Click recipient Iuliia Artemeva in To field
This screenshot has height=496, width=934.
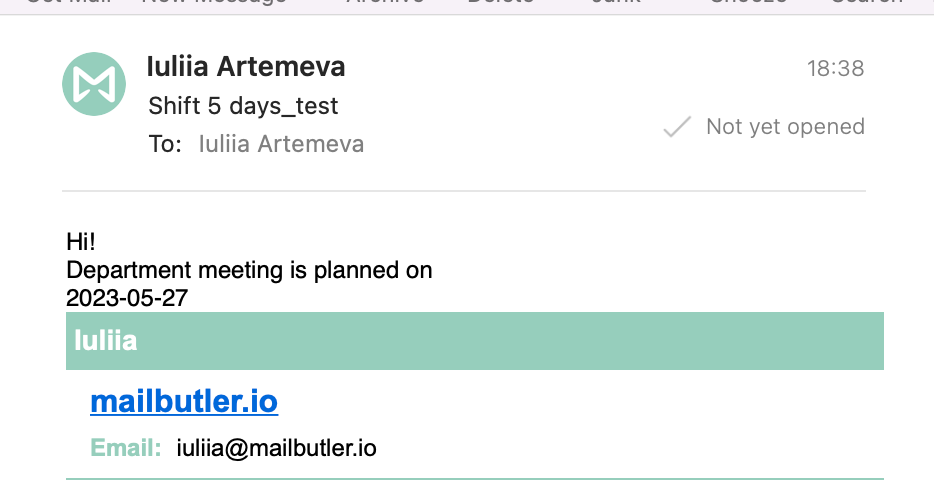click(x=281, y=144)
